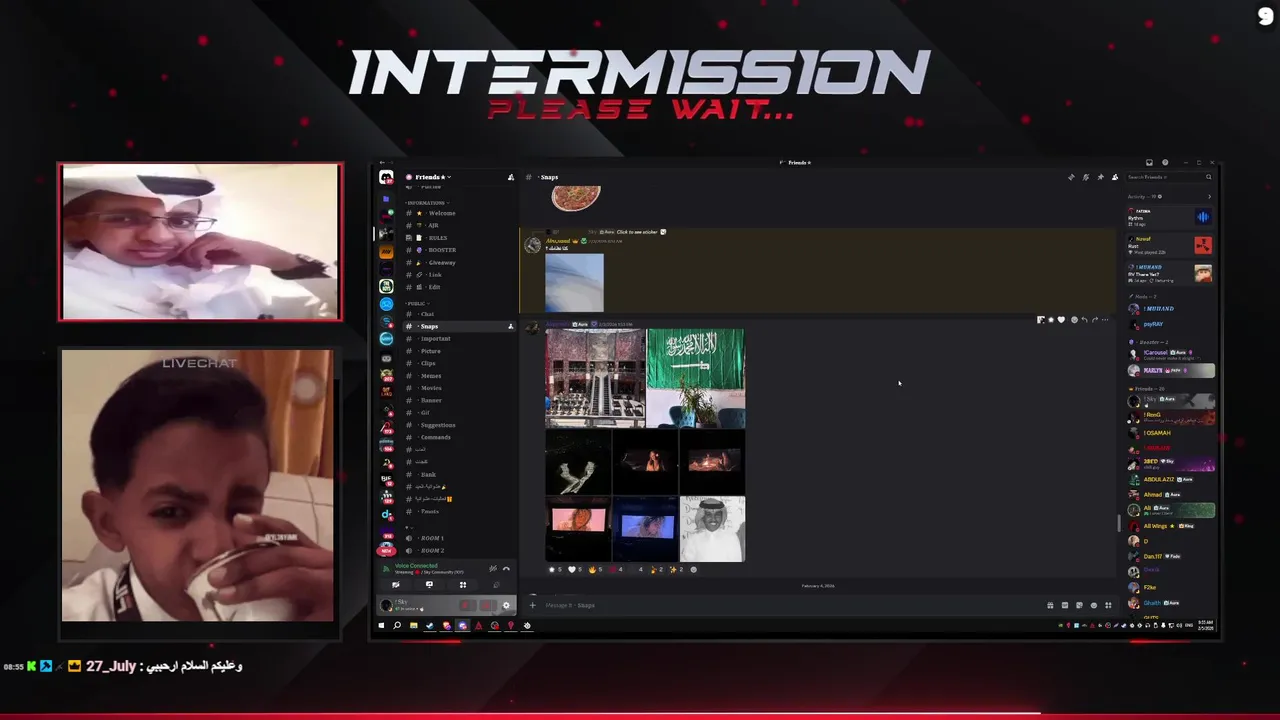The height and width of the screenshot is (720, 1280).
Task: Click add reaction smiley after reactions
Action: click(694, 569)
